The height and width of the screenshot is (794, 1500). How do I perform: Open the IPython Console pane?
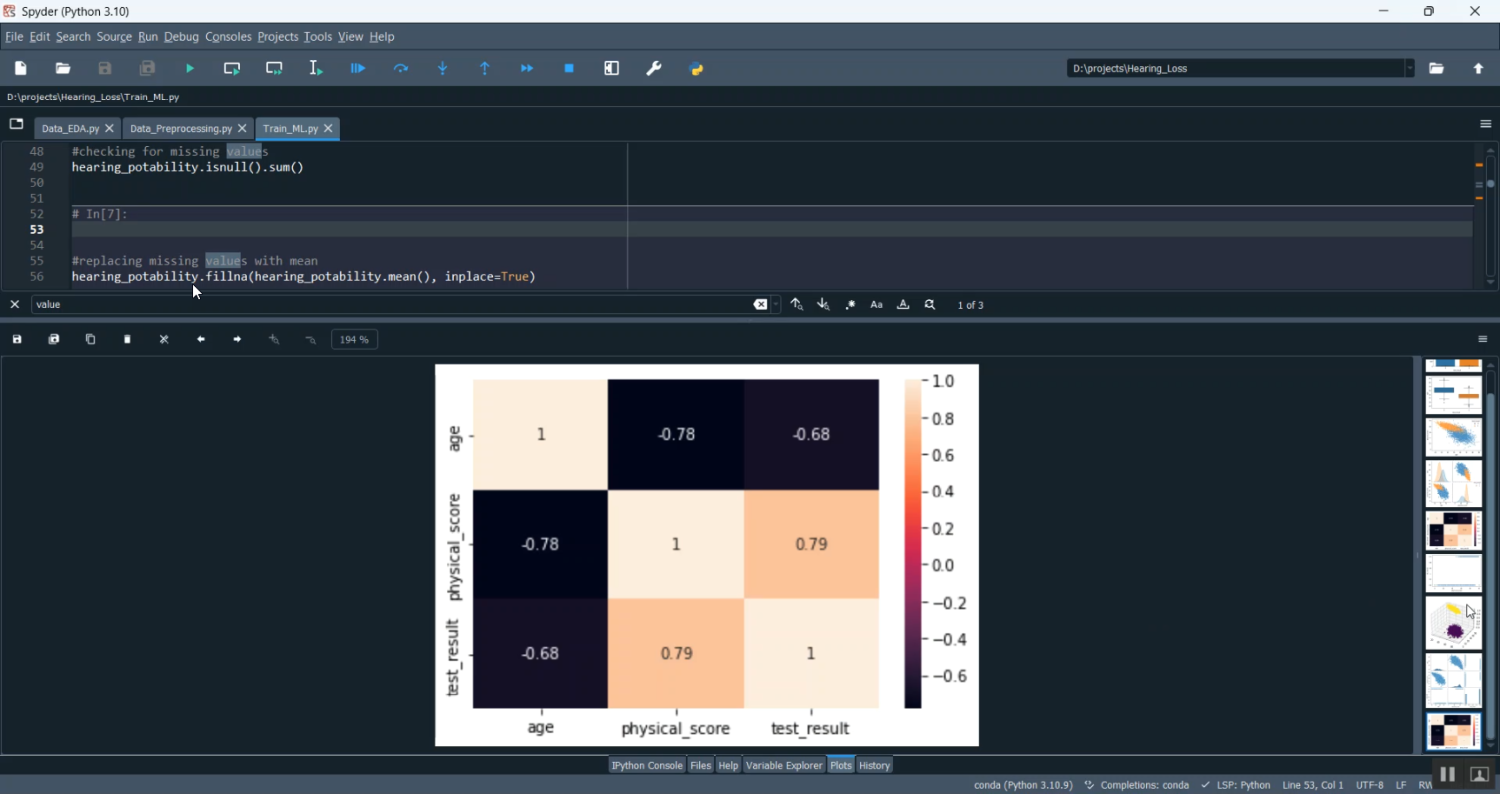(646, 765)
